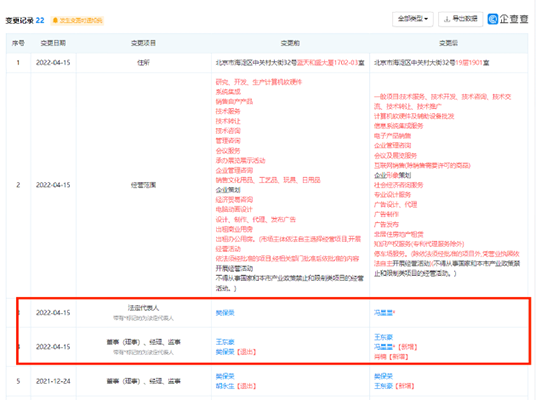Open the 【退出】 person link in 2022-04-15 董事 row
This screenshot has height=400, width=536.
225,352
